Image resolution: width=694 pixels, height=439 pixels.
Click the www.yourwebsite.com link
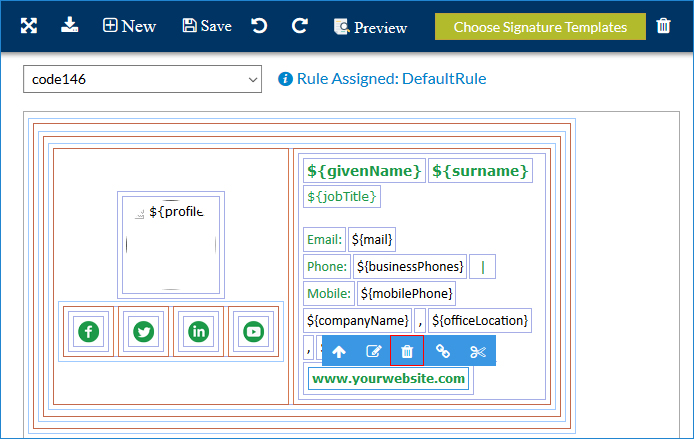(388, 379)
